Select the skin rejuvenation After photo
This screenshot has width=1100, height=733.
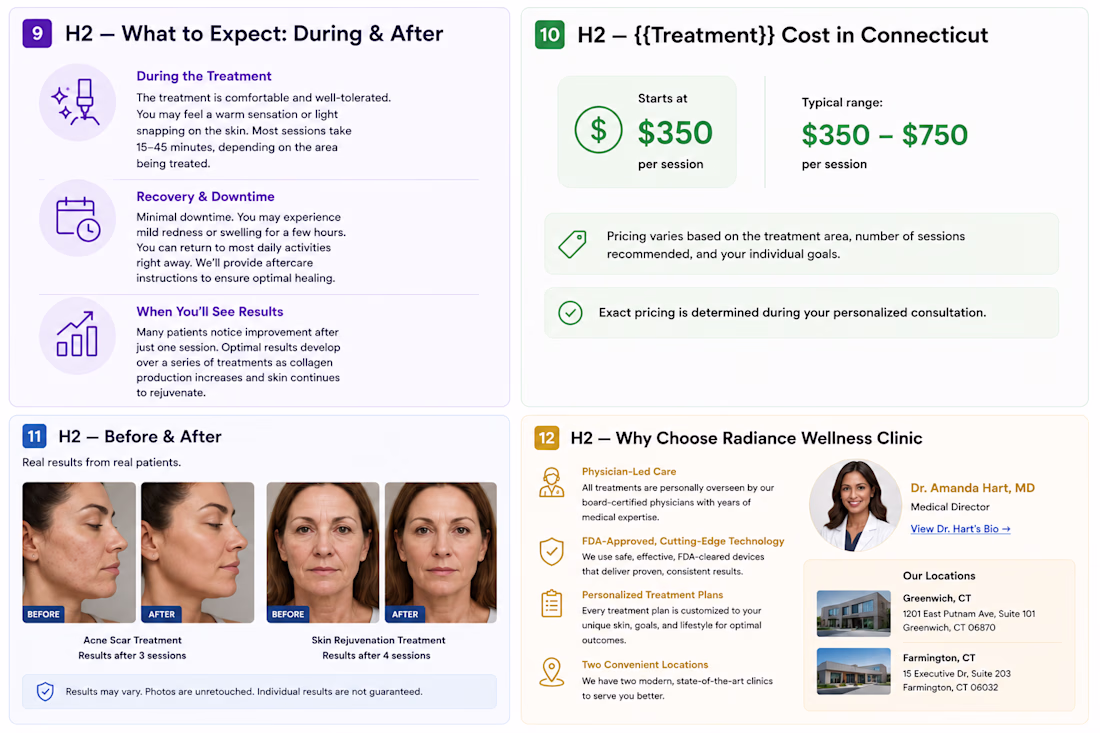click(441, 552)
